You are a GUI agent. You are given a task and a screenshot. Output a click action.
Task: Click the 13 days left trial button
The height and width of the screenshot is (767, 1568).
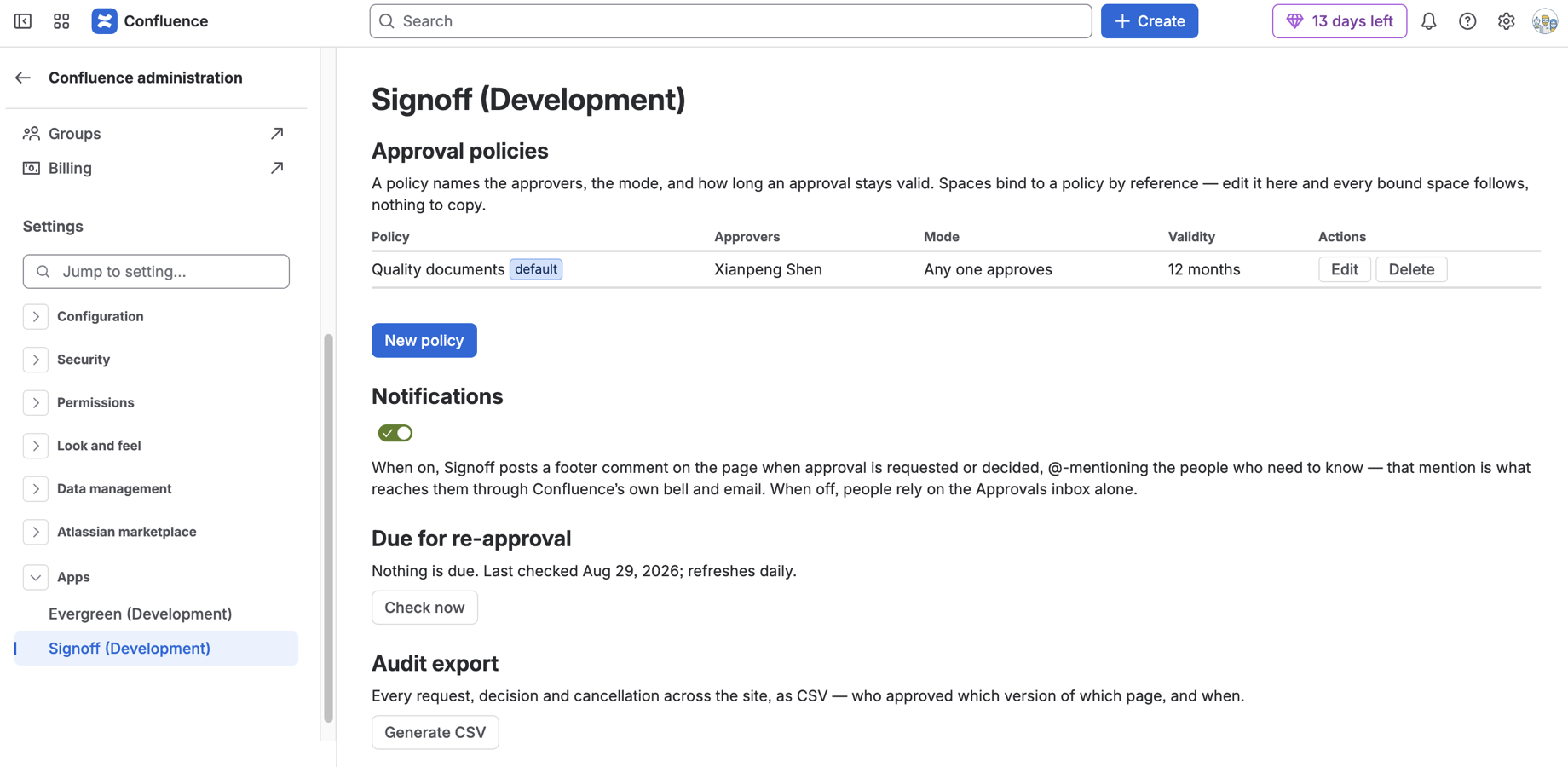tap(1340, 21)
